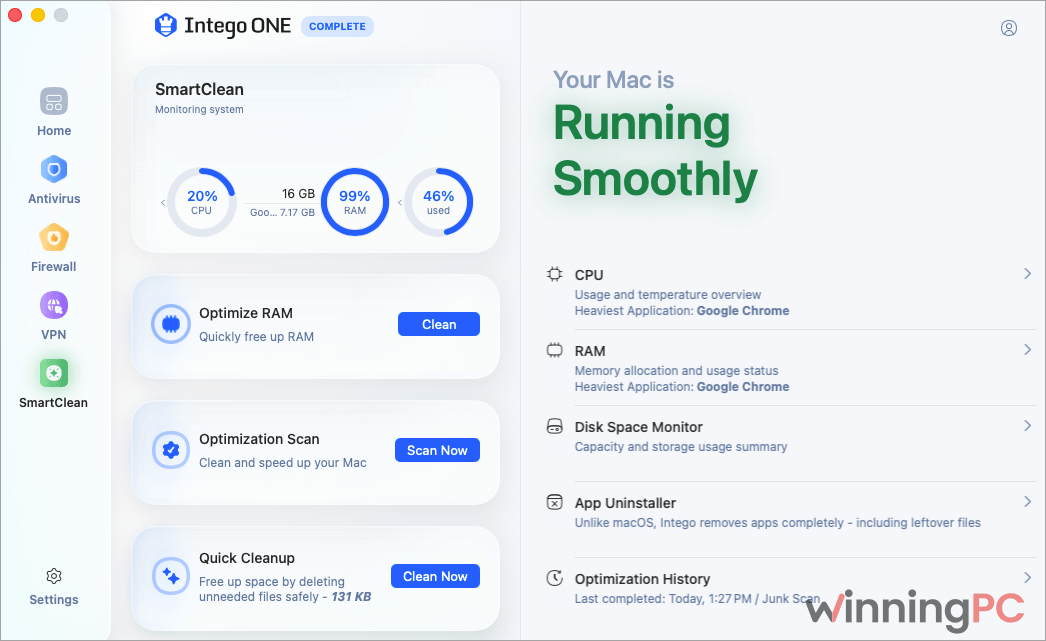
Task: Open the Disk Space Monitor title
Action: (639, 427)
